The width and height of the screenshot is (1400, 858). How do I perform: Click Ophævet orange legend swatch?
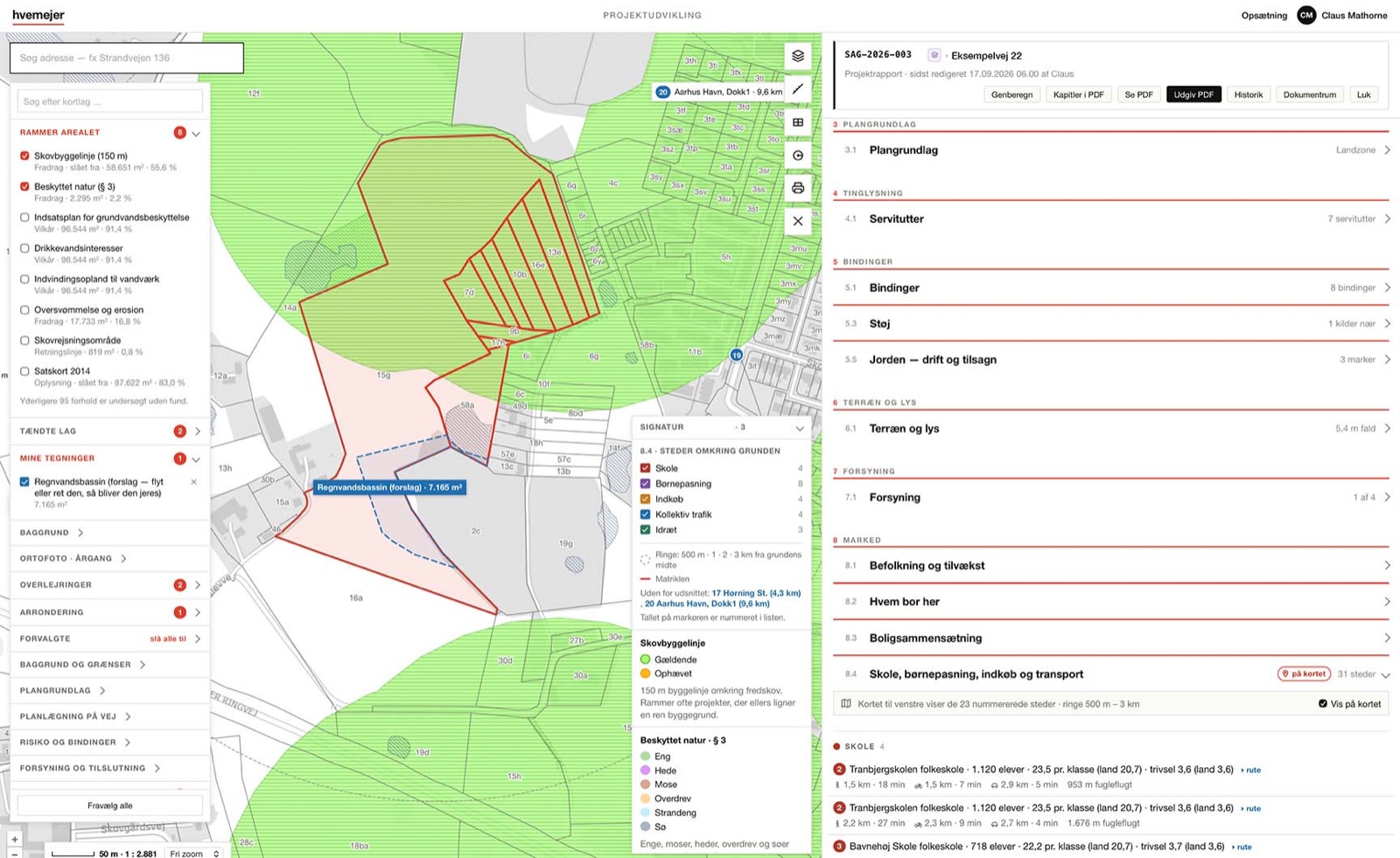[x=646, y=673]
